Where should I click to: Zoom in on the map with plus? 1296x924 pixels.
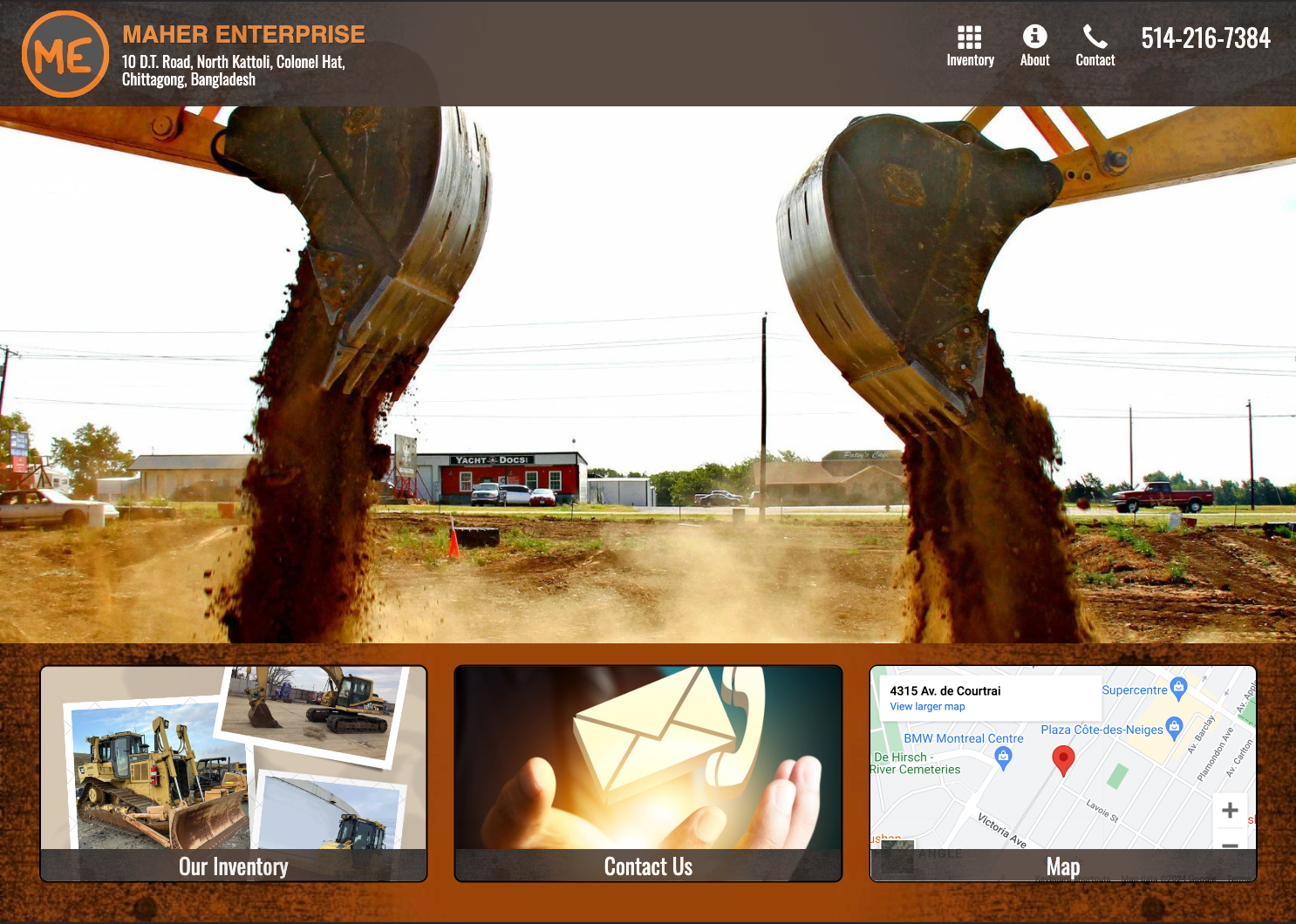click(x=1230, y=810)
